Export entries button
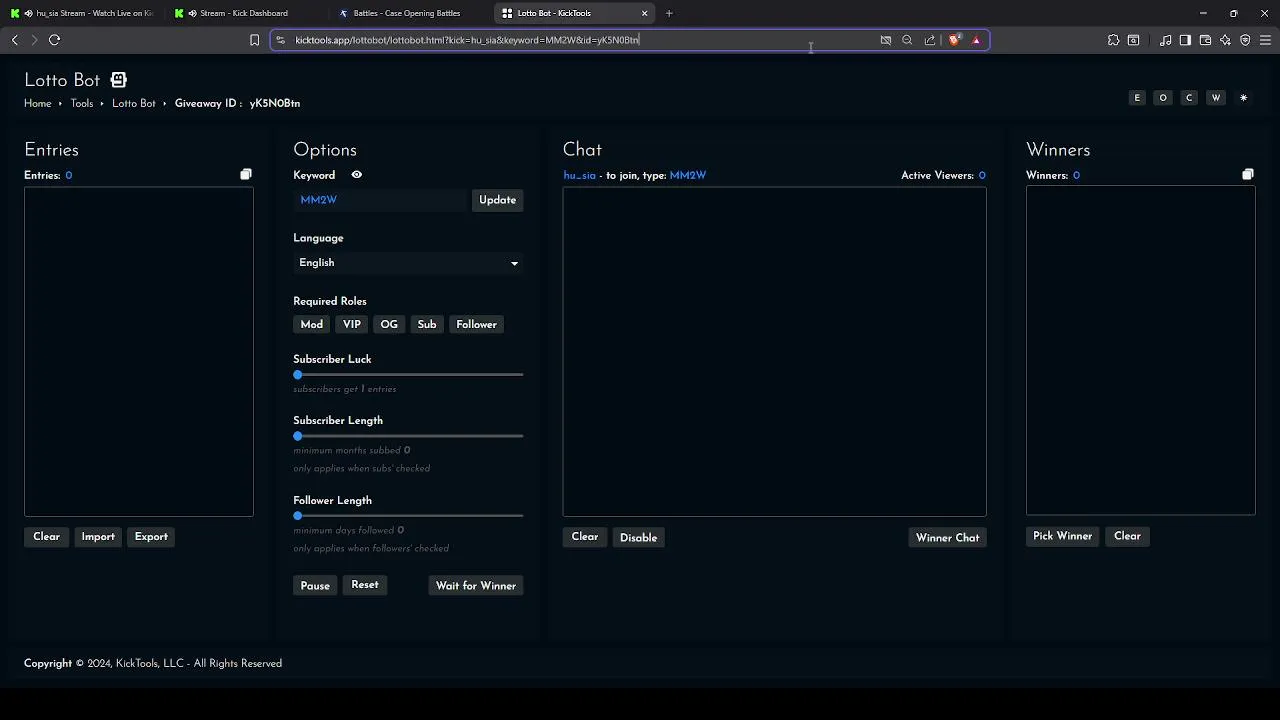This screenshot has height=720, width=1280. click(x=151, y=537)
